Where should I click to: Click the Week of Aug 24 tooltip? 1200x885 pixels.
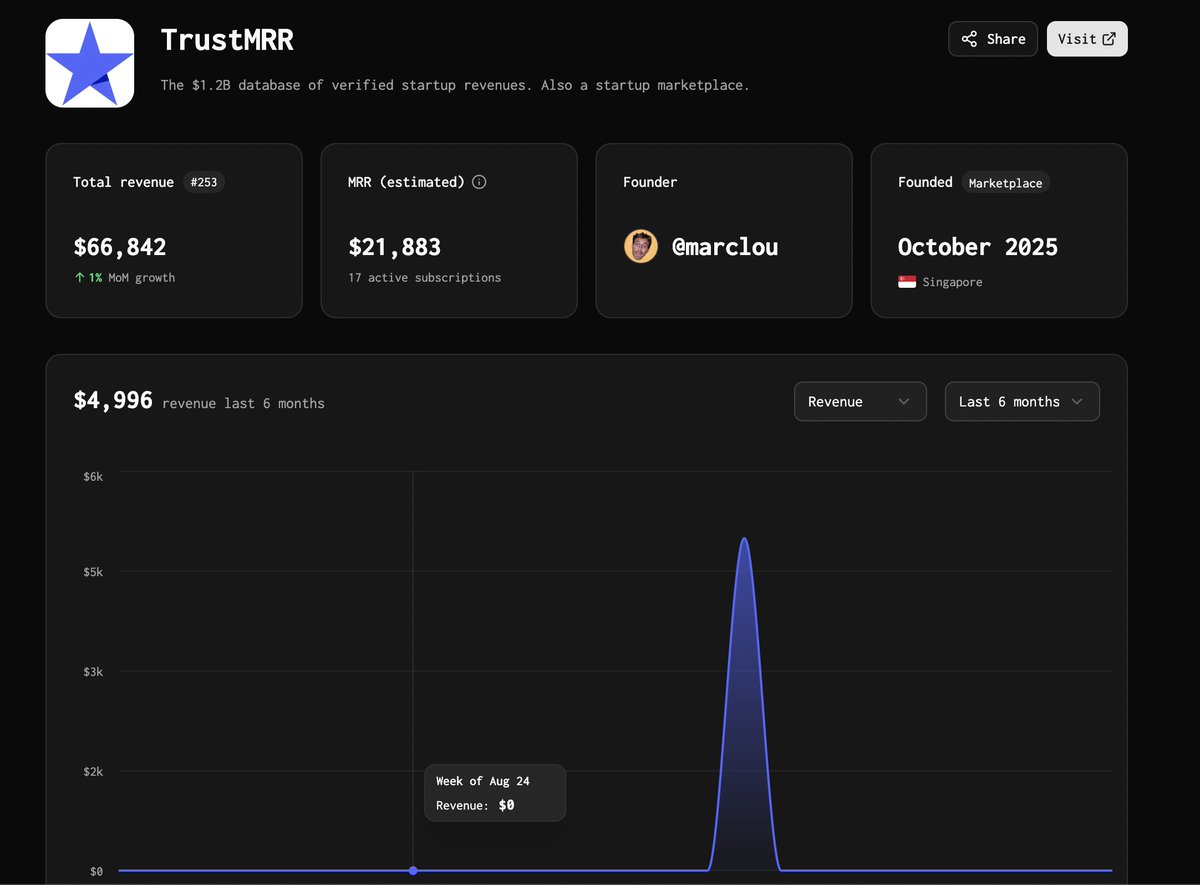point(495,793)
